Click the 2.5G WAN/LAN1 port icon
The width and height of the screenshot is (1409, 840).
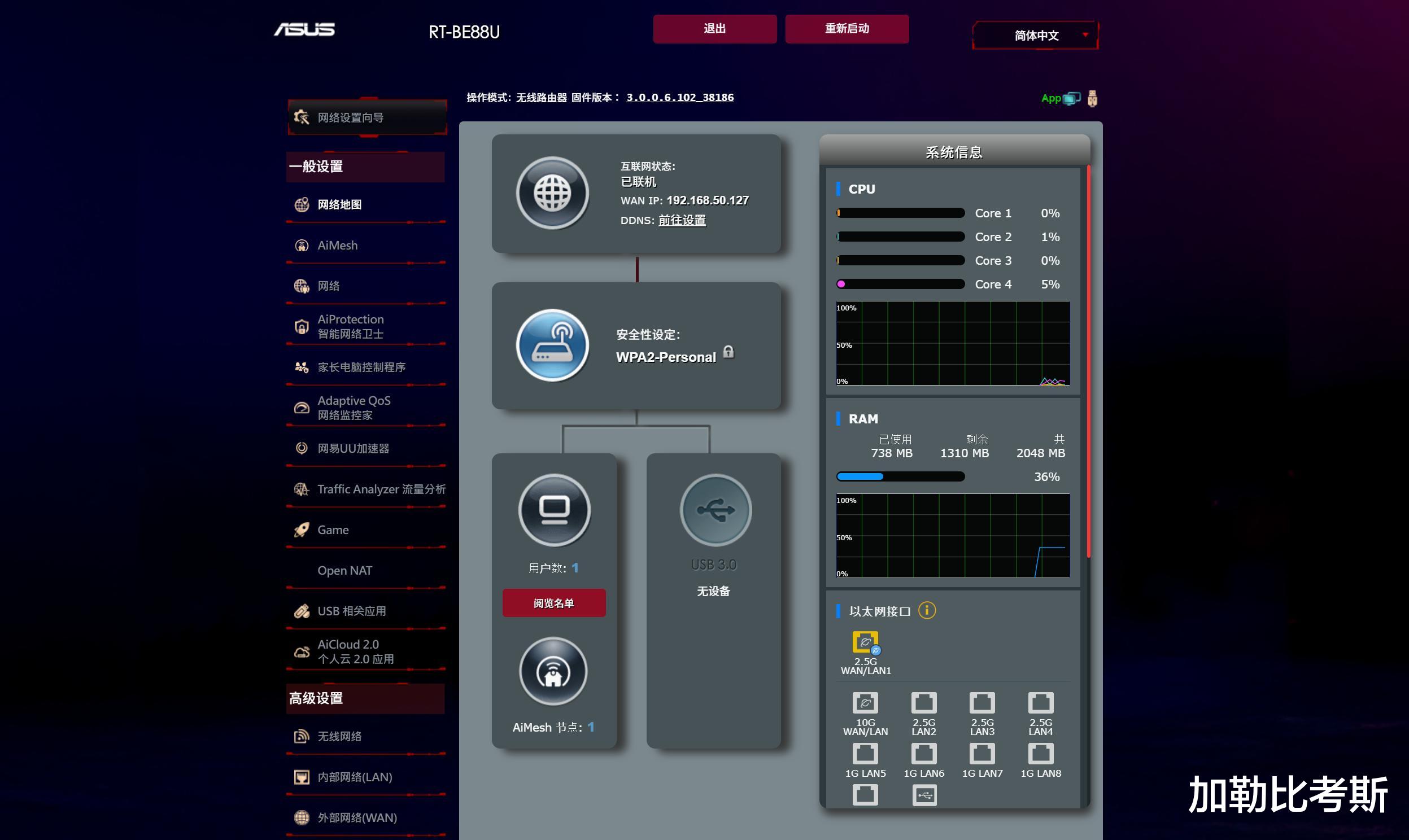point(865,642)
